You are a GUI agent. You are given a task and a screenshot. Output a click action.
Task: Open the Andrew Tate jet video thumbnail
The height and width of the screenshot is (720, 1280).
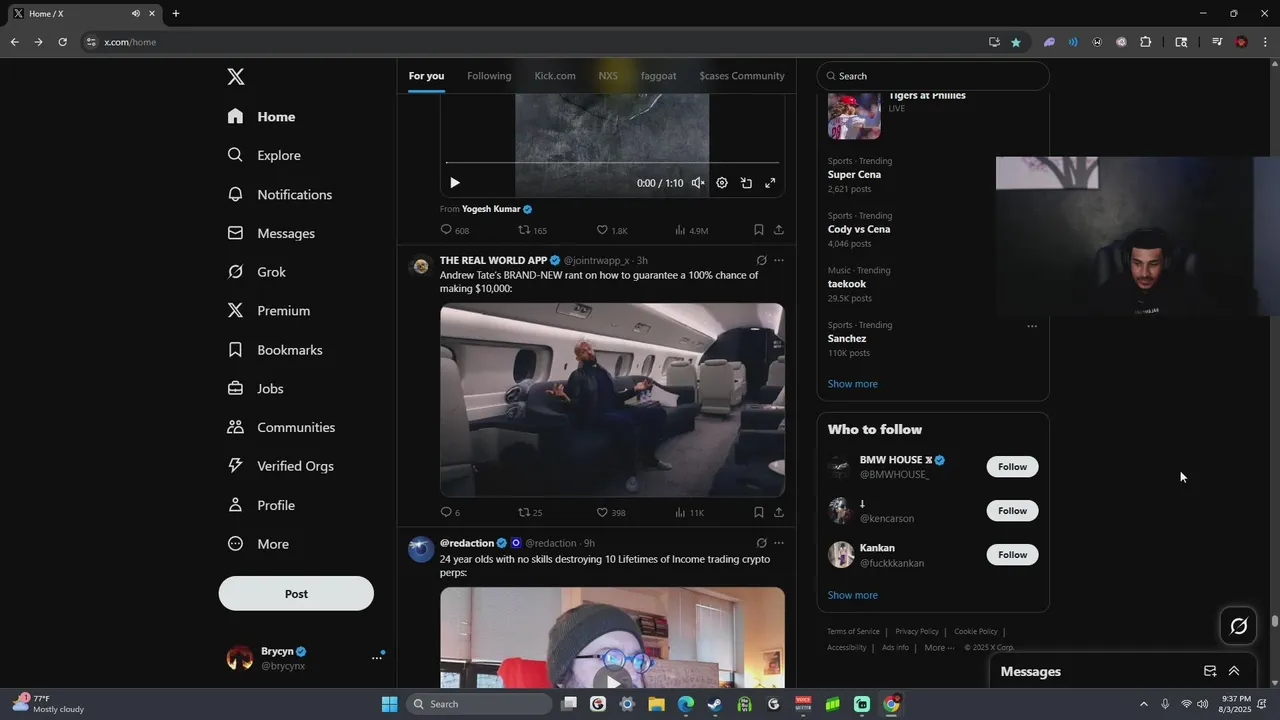tap(612, 400)
